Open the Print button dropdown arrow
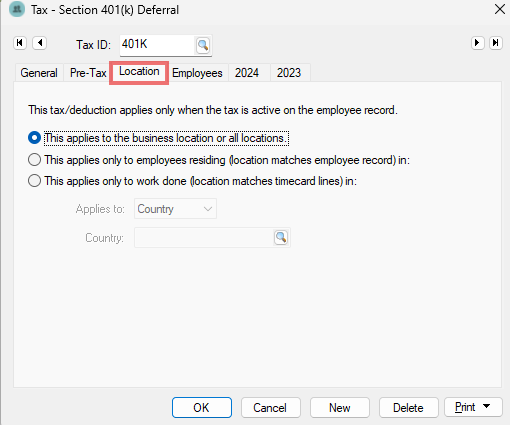The image size is (510, 425). [486, 406]
